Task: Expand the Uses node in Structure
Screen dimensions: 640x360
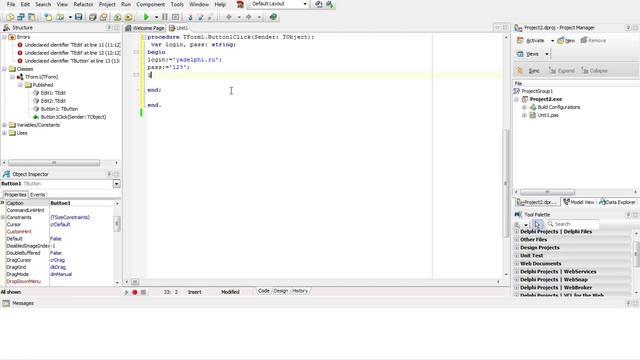Action: coord(4,133)
